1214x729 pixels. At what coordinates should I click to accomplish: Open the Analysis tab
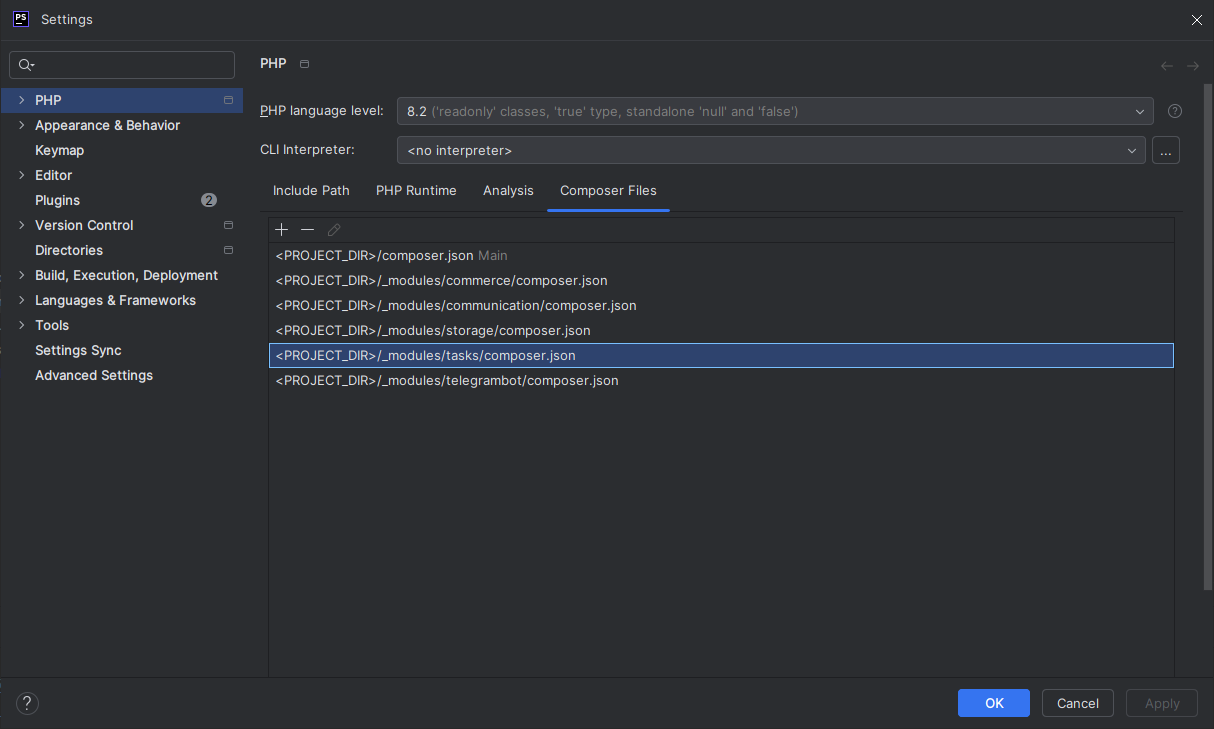[x=508, y=190]
